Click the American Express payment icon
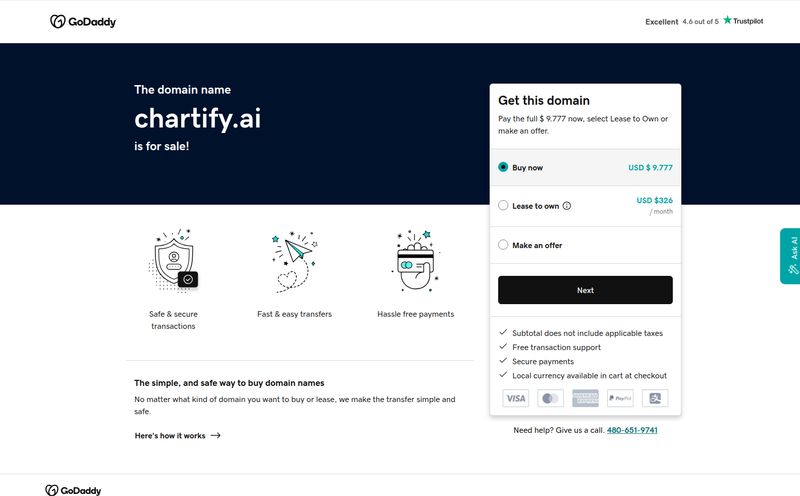800x496 pixels. [x=585, y=398]
